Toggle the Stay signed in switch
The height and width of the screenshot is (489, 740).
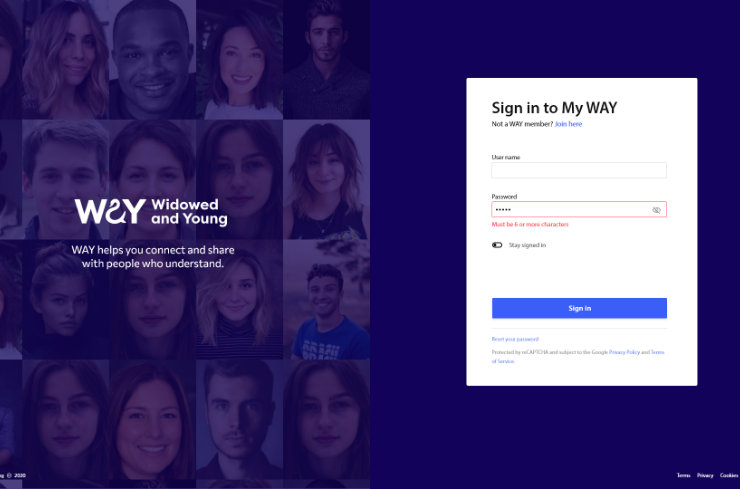pos(497,245)
